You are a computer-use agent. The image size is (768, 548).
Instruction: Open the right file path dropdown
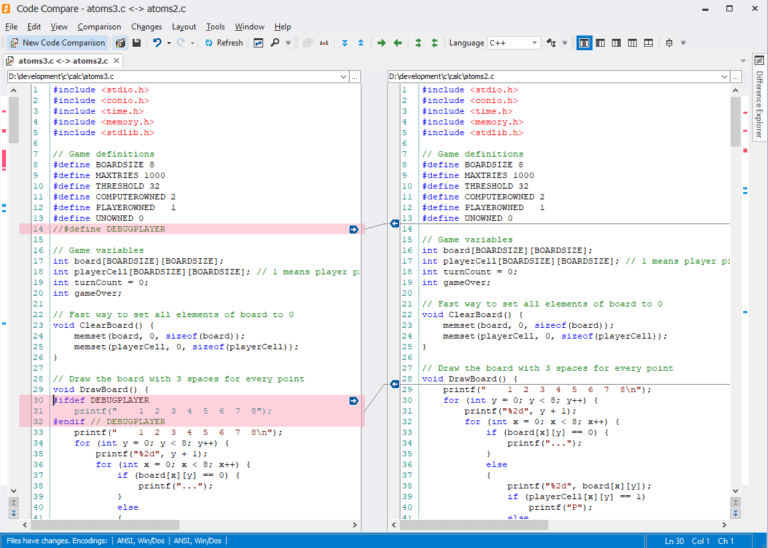[x=724, y=77]
